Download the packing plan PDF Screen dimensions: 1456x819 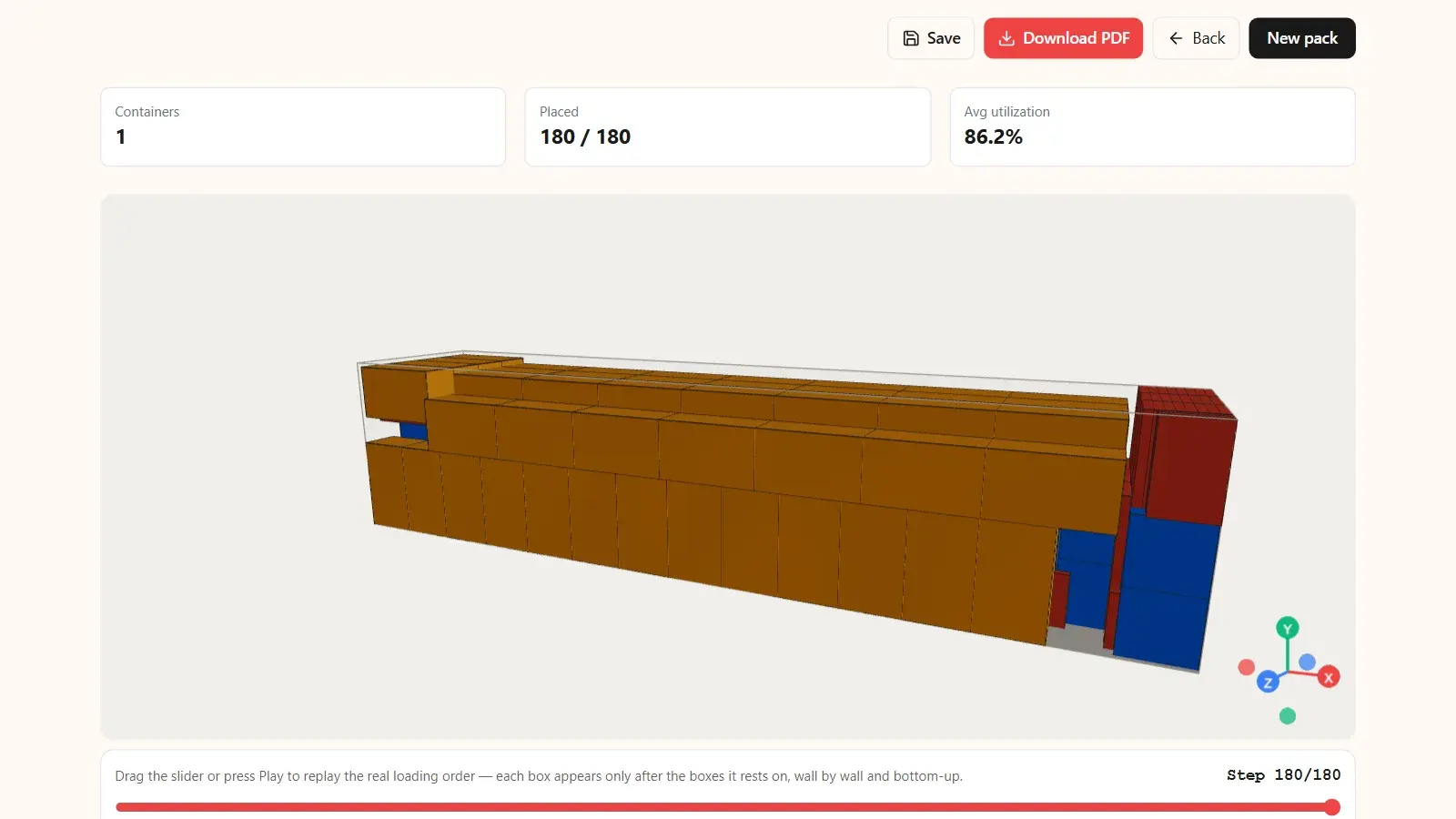(x=1063, y=38)
